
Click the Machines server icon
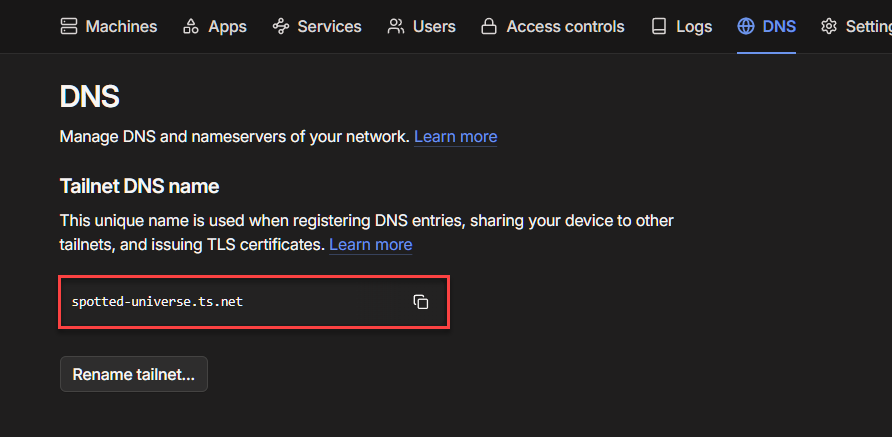(x=69, y=27)
